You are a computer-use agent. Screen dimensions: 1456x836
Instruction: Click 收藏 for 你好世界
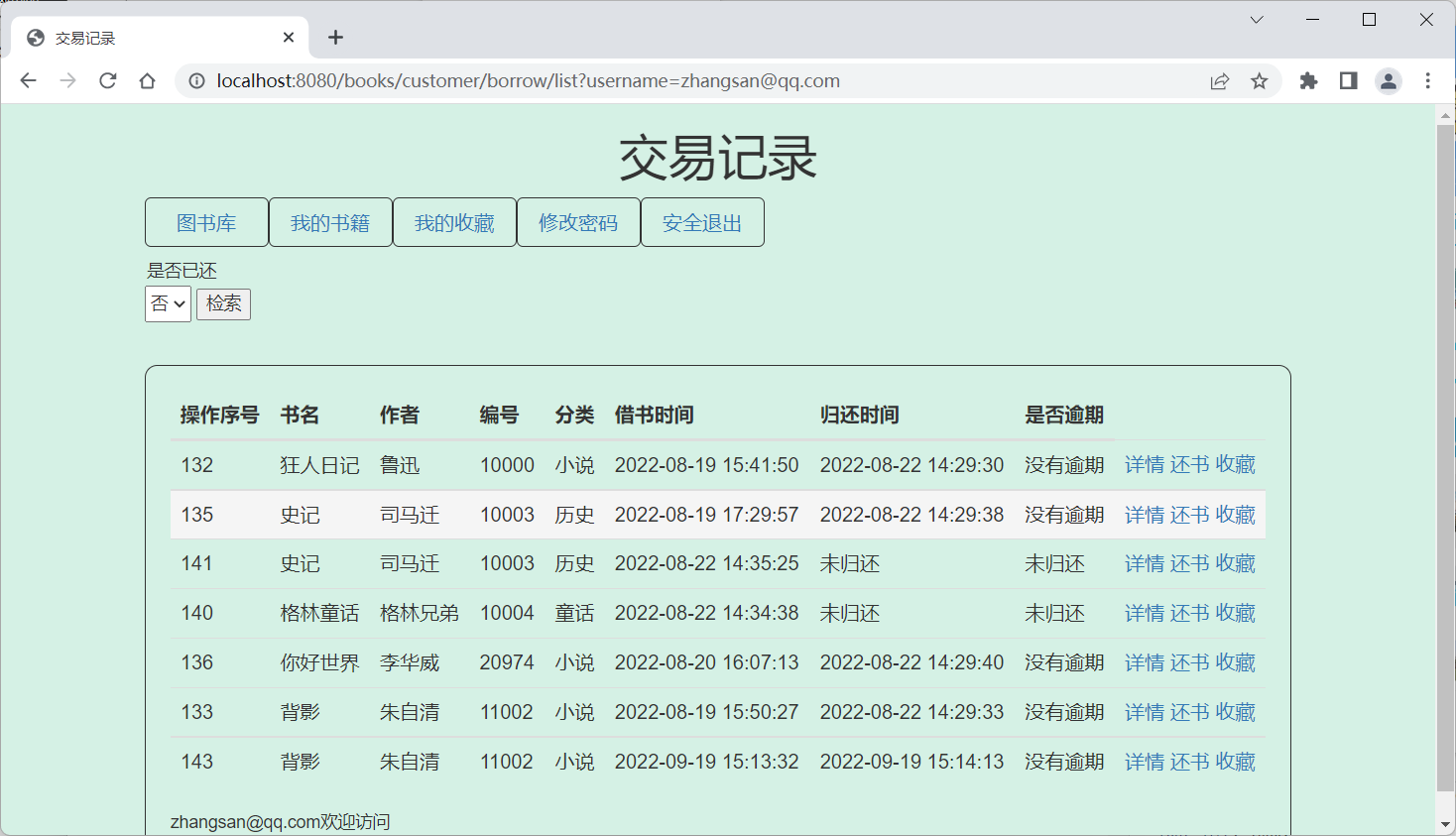coord(1236,662)
